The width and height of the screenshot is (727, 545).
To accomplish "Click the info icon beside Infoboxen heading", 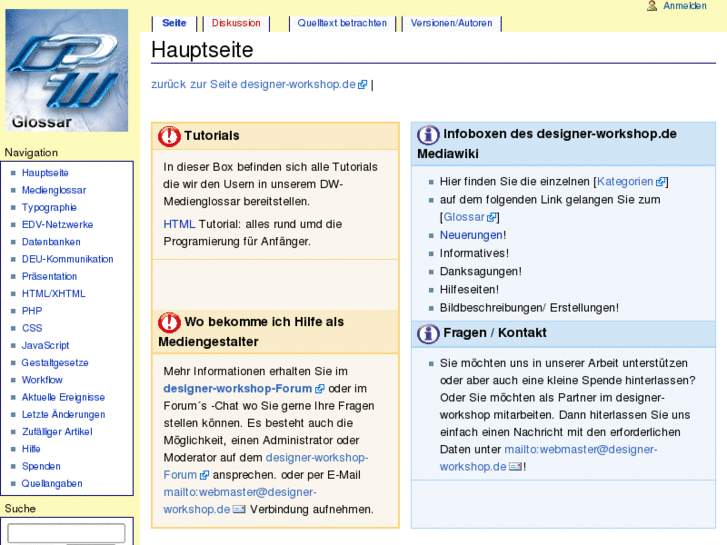I will click(428, 135).
